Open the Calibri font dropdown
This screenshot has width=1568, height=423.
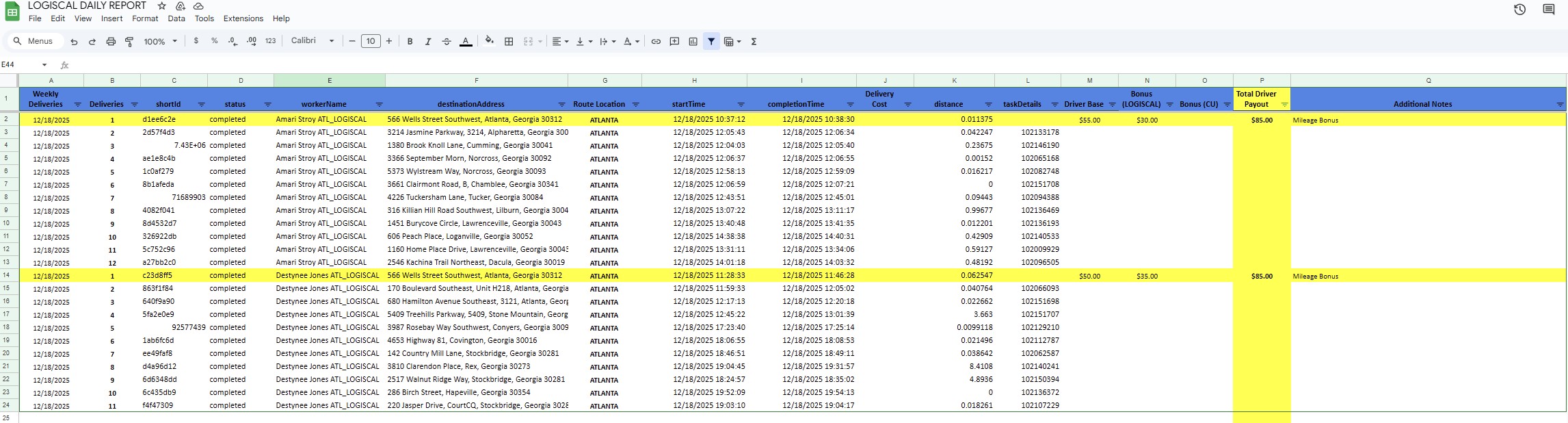(313, 41)
